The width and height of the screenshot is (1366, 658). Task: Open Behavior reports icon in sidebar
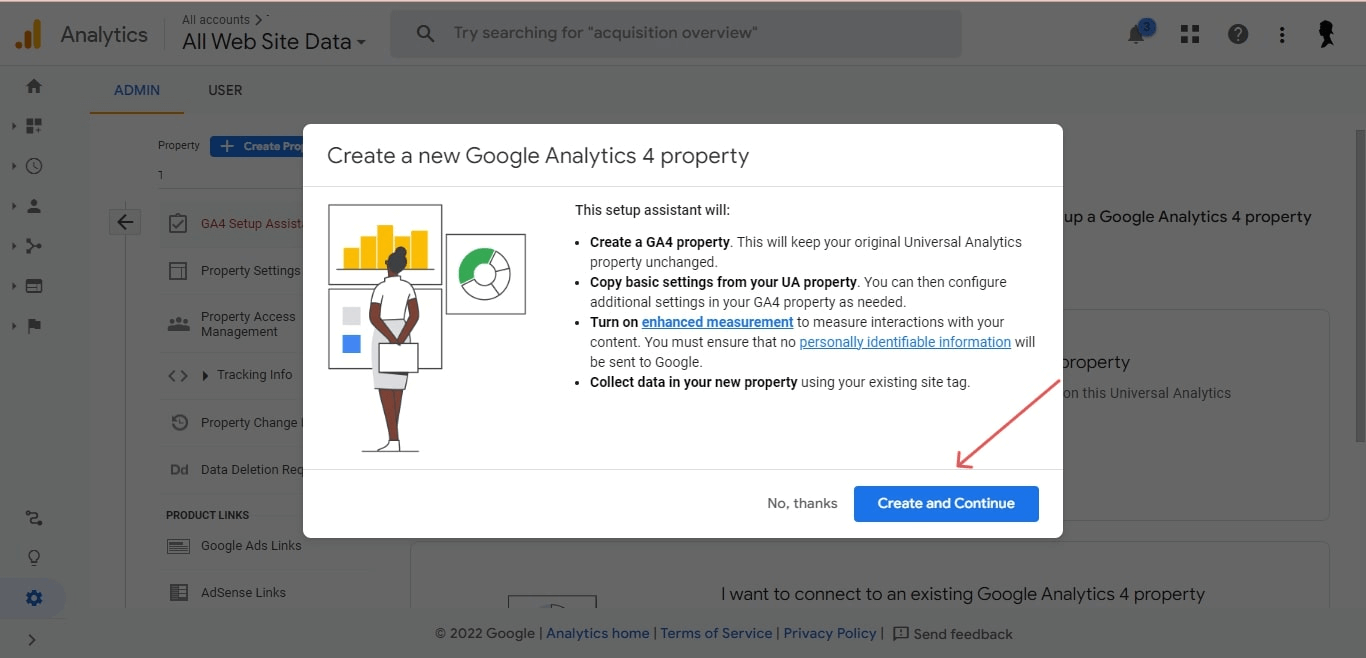point(34,286)
